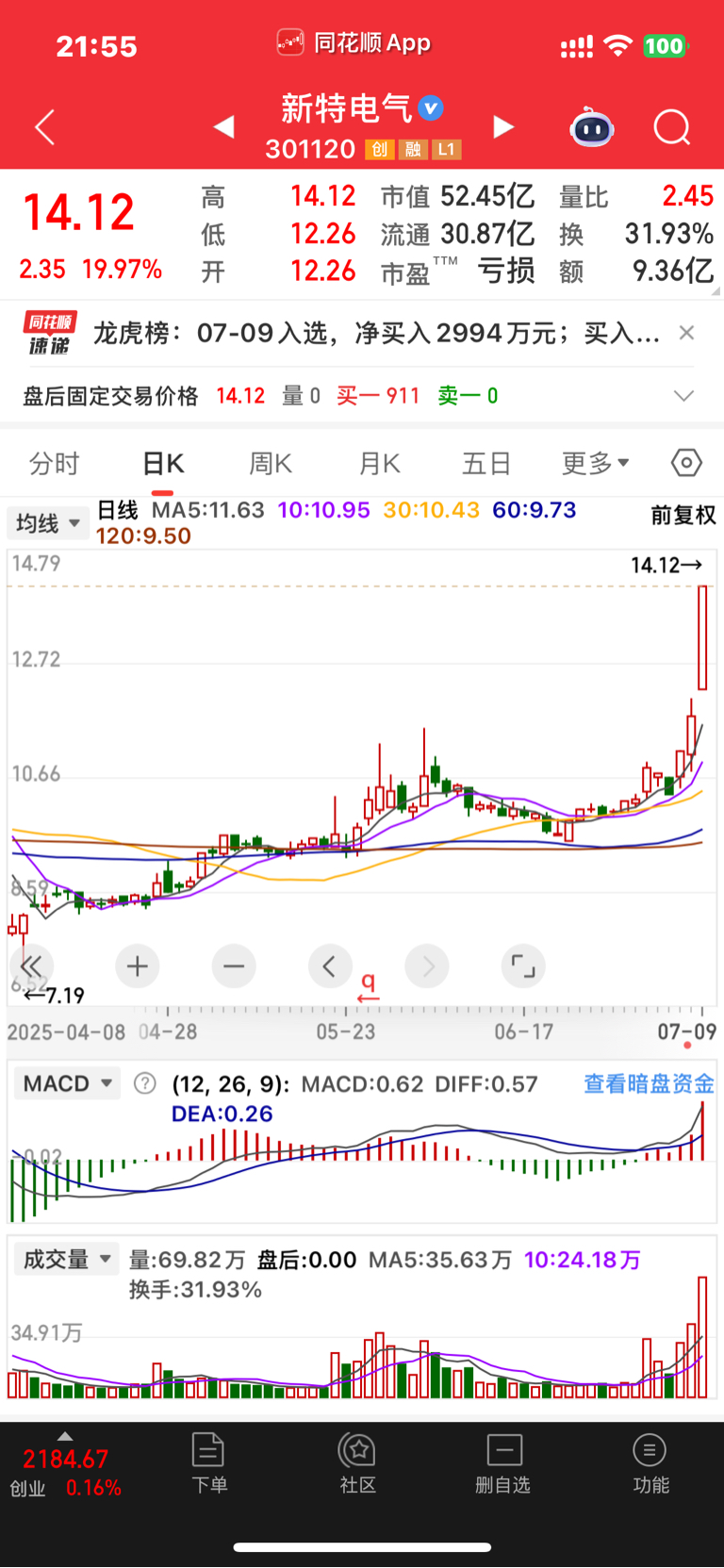Select the 日K chart tab

click(x=163, y=463)
